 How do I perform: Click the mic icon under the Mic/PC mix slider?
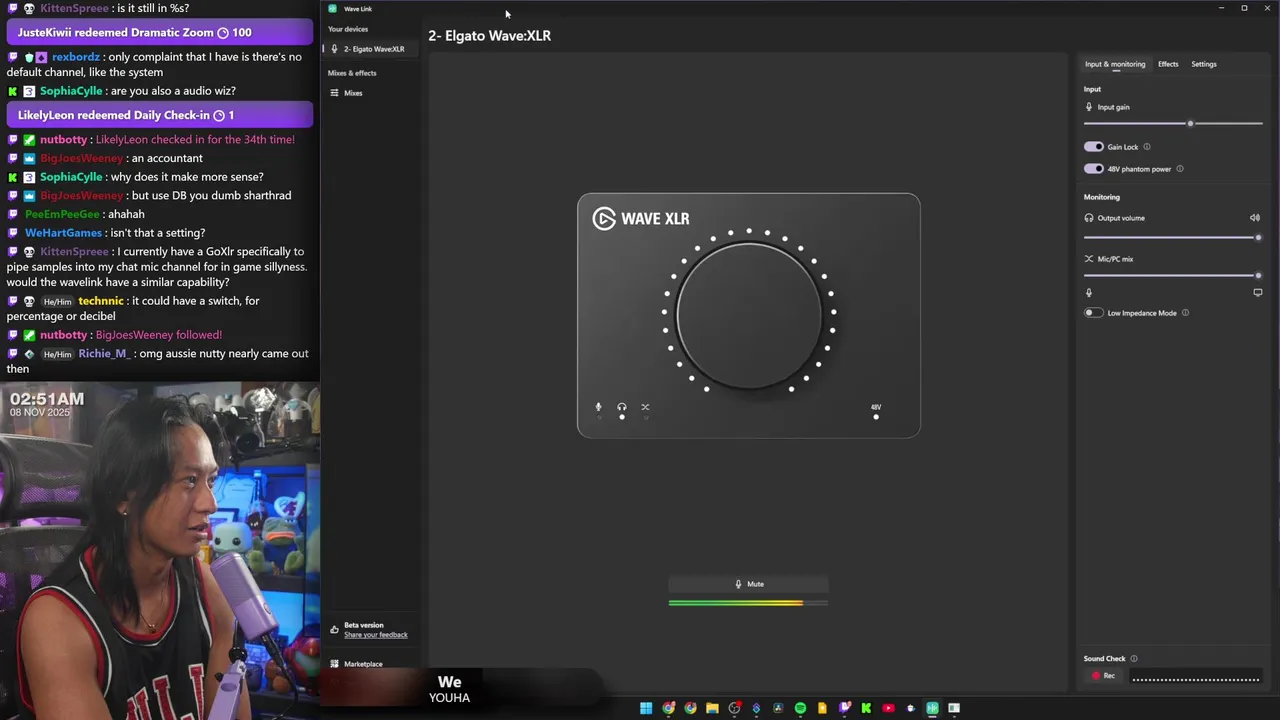1089,293
